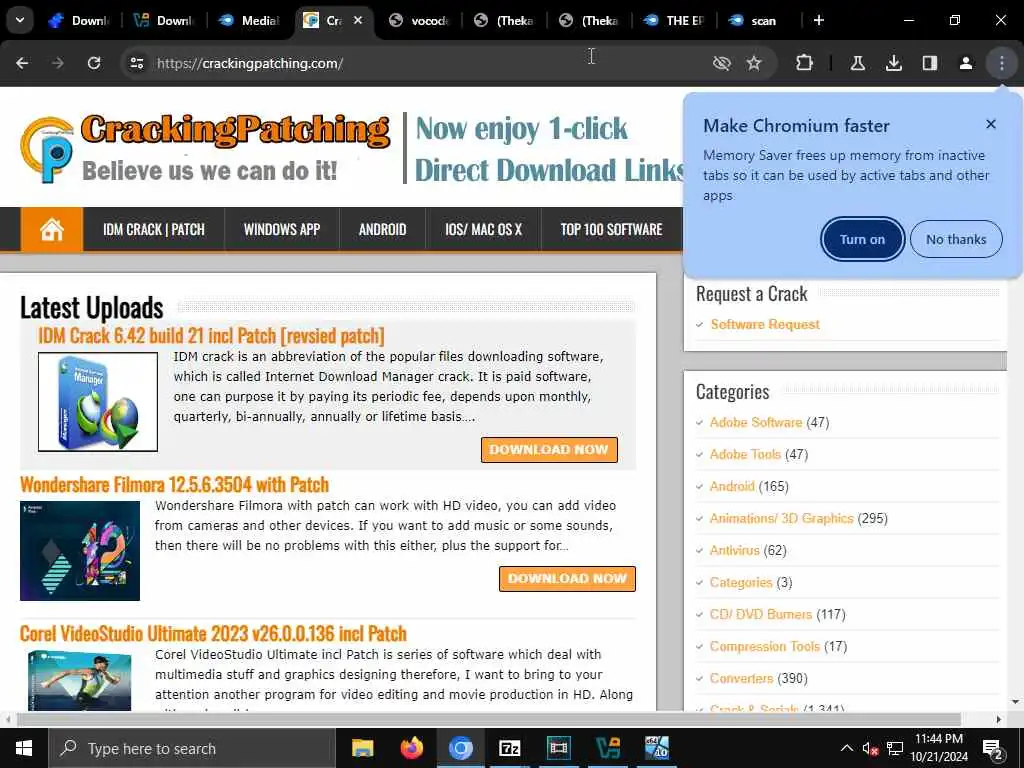Turn on Memory Saver
Viewport: 1024px width, 768px height.
862,239
